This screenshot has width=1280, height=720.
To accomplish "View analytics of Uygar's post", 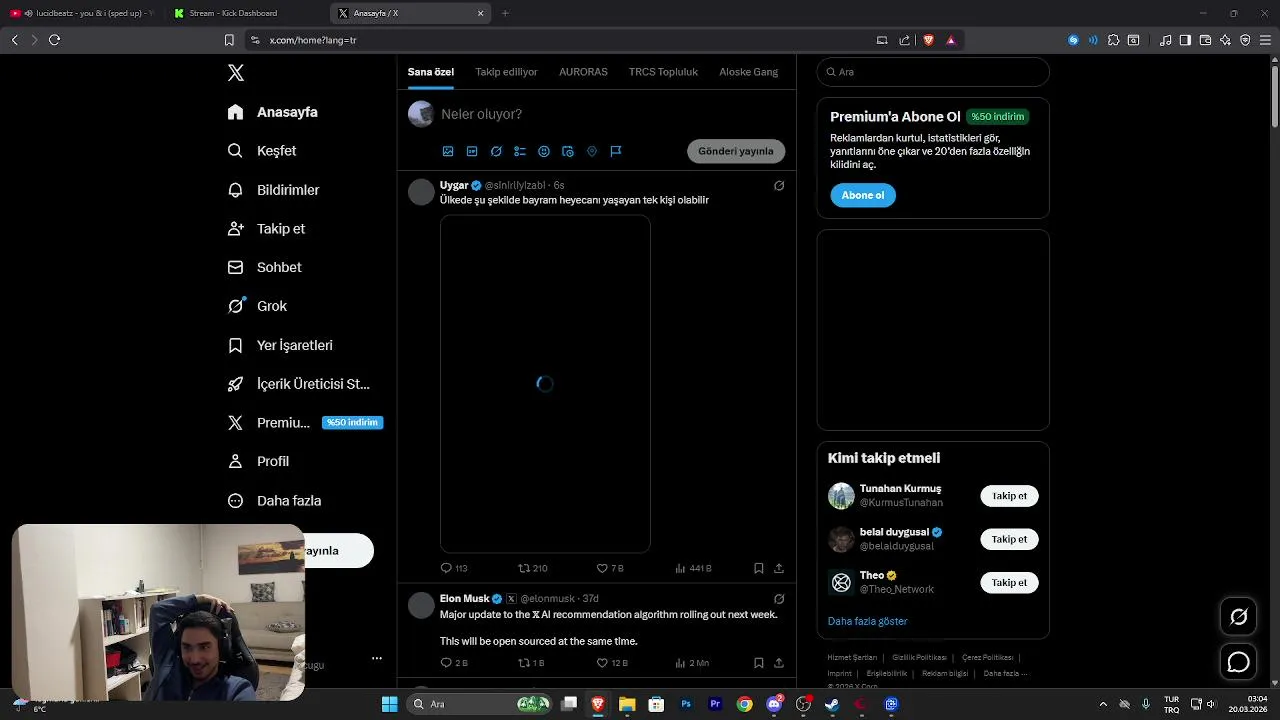I will (693, 568).
